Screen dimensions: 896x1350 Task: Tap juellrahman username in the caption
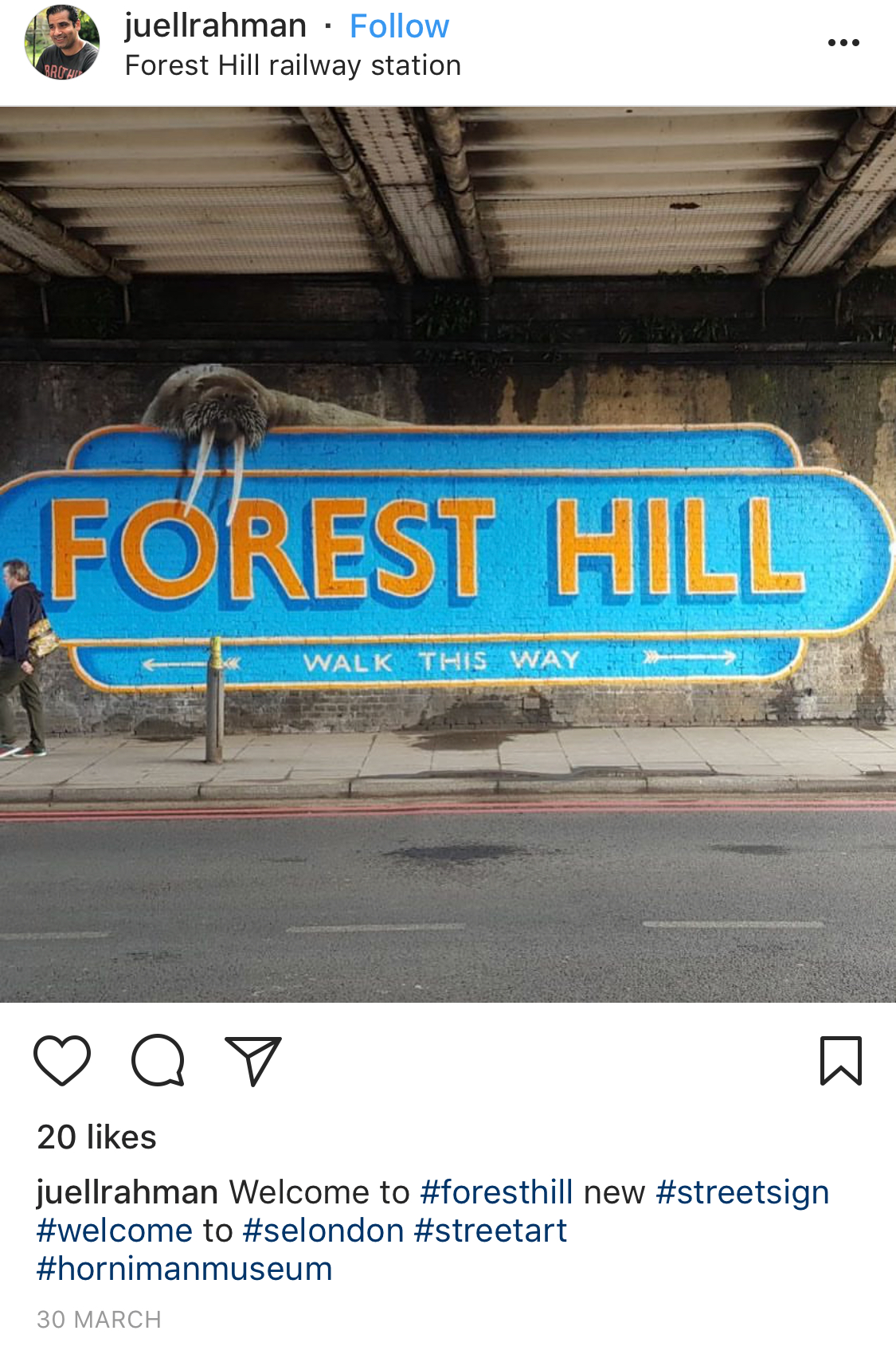[x=127, y=1192]
